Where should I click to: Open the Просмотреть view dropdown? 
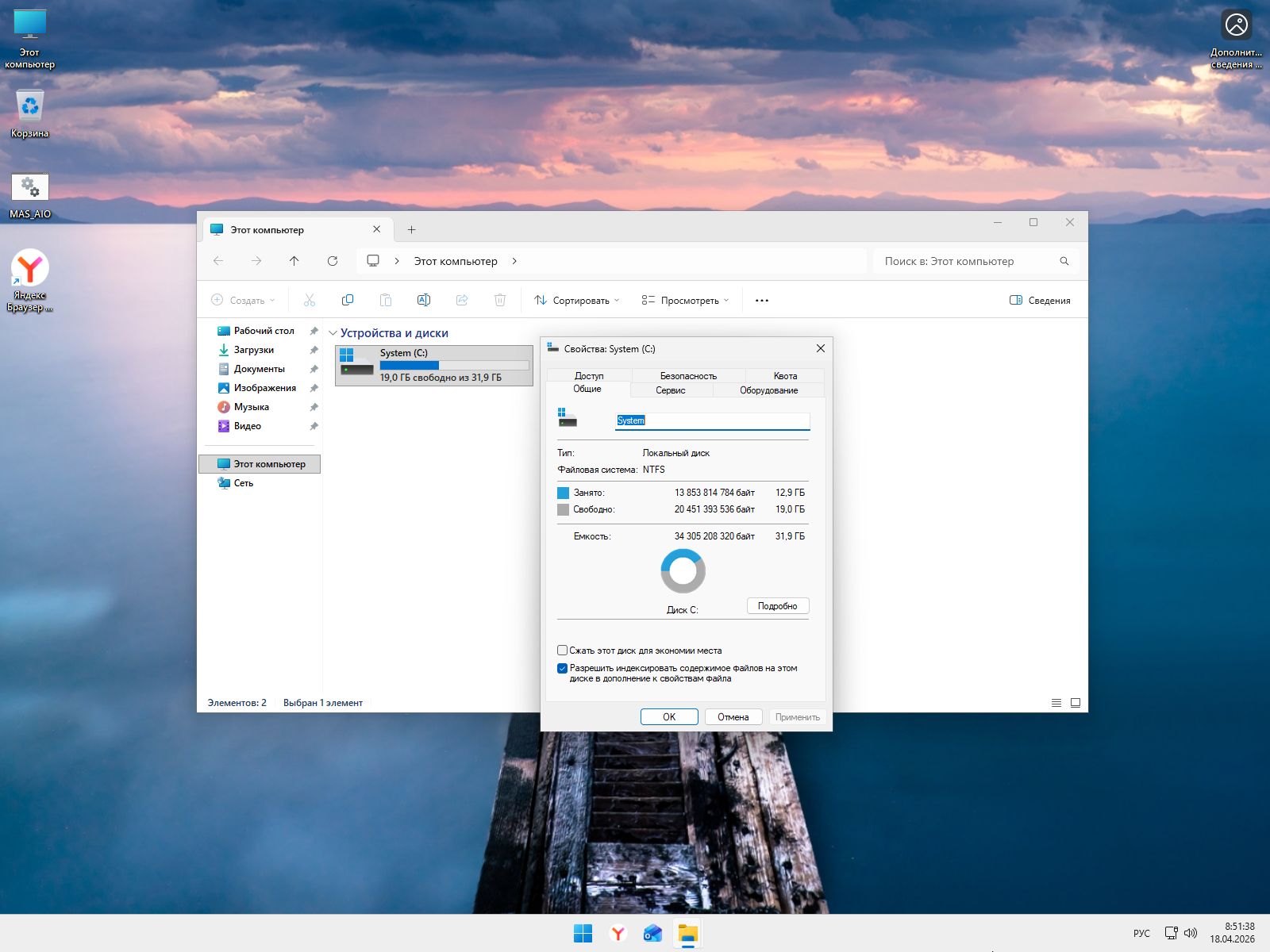click(x=685, y=301)
